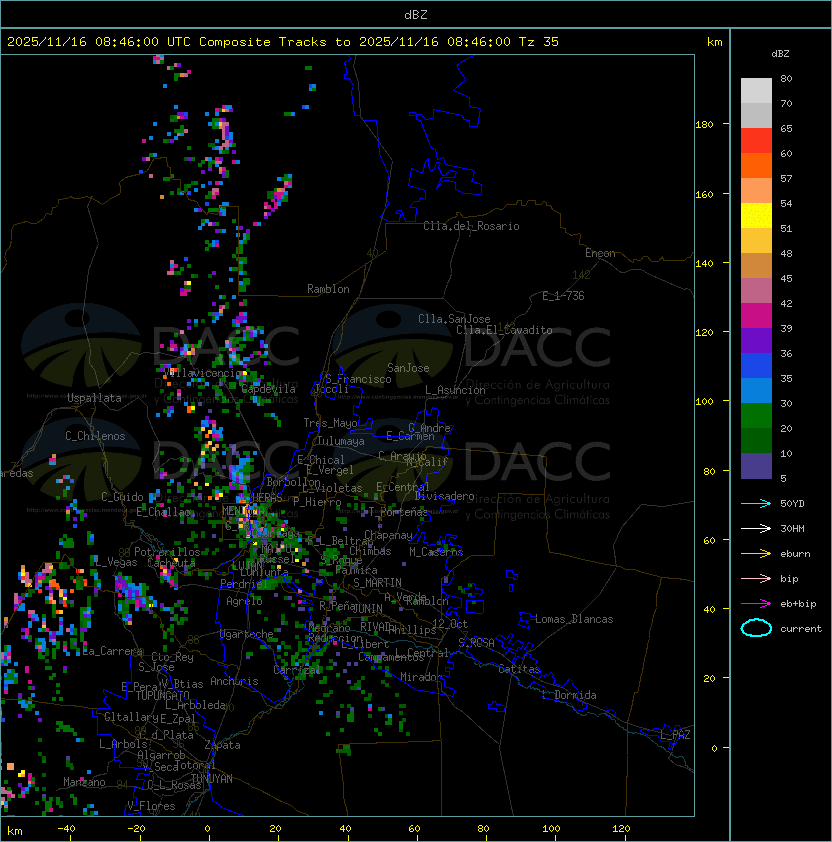Screen dimensions: 832x842
Task: Click the 'dBZ' title at top center
Action: pos(416,15)
